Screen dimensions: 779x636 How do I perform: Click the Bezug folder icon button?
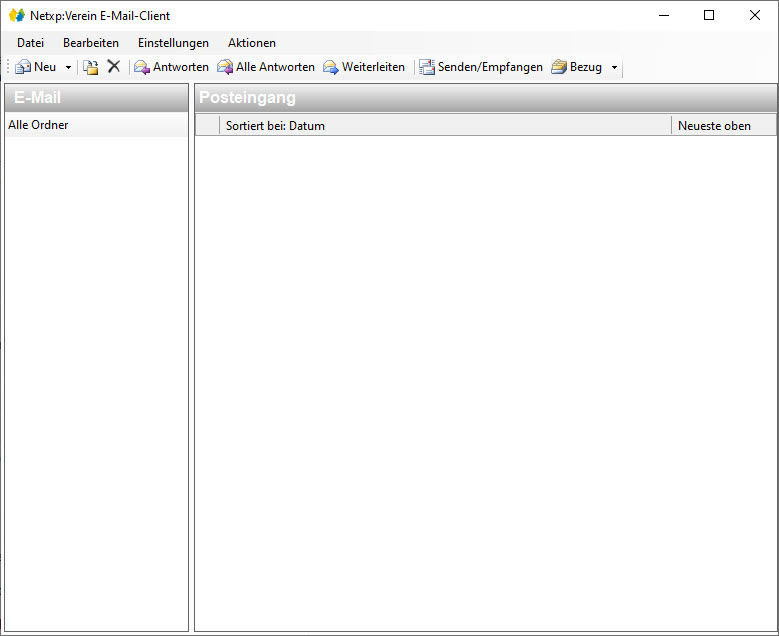(577, 67)
